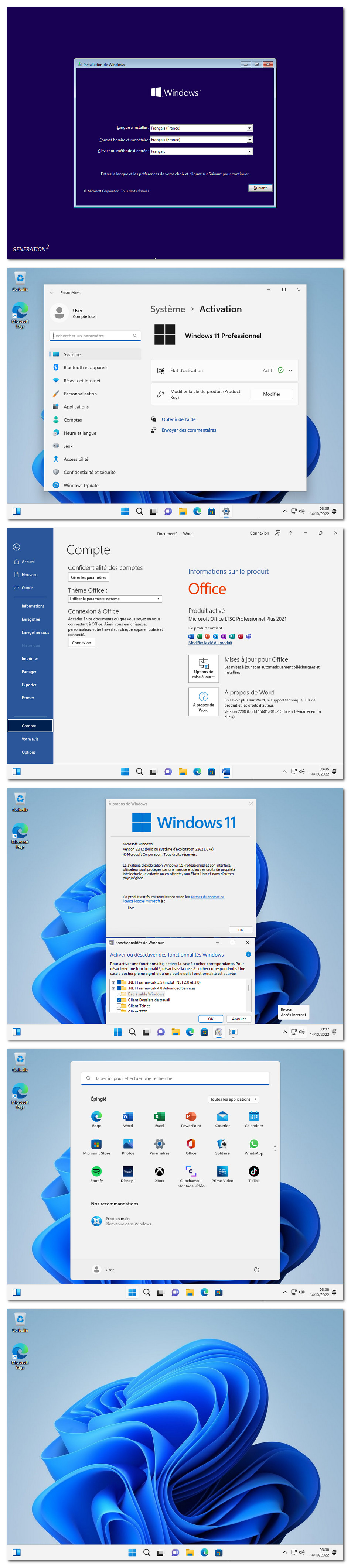
Task: Toggle the .NET Framework 4.8 Advanced Services checkbox
Action: pyautogui.click(x=119, y=988)
